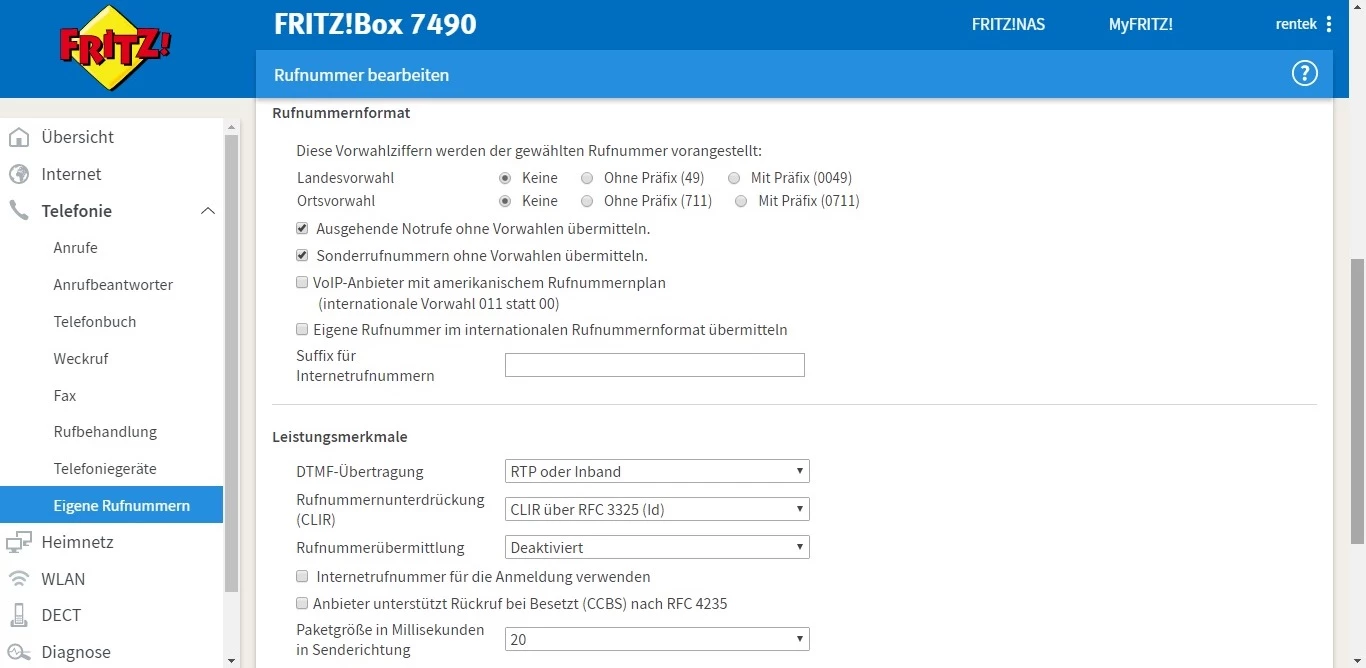Click the Heimnetz network icon

click(x=19, y=542)
